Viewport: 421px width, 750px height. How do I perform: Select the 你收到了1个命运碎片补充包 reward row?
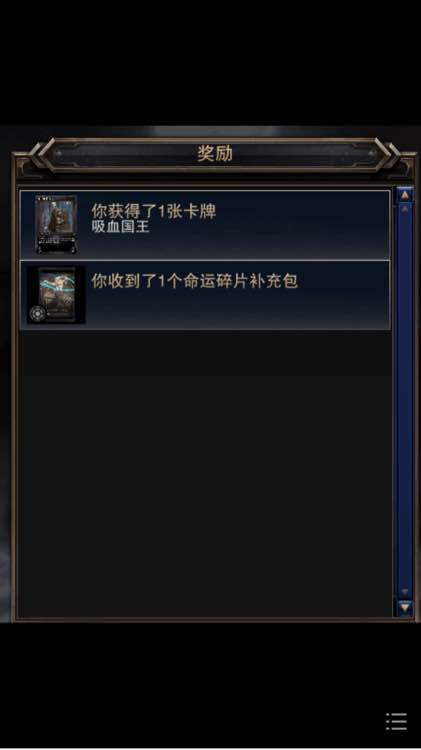pos(205,295)
